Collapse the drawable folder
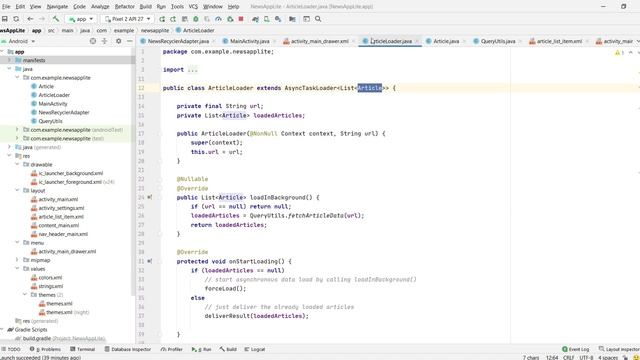 click(17, 164)
